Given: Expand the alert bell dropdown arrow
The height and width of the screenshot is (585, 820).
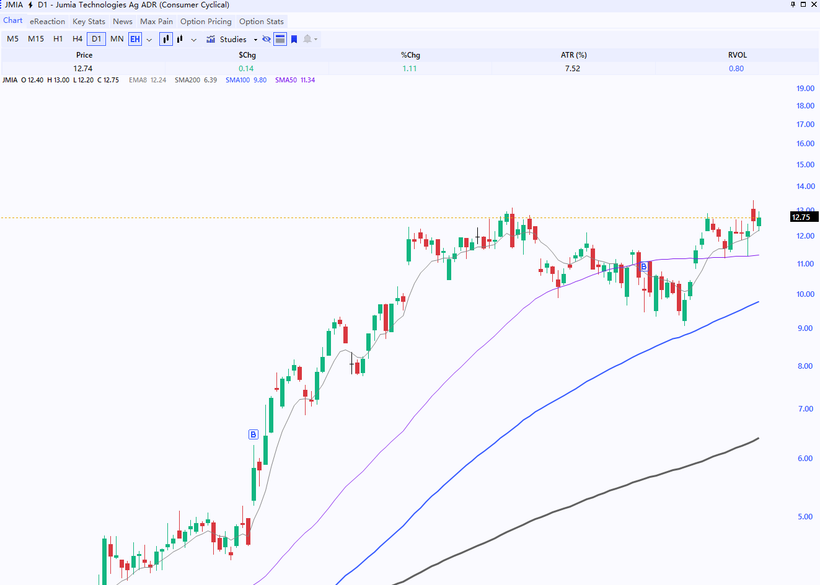Looking at the screenshot, I should coord(316,40).
